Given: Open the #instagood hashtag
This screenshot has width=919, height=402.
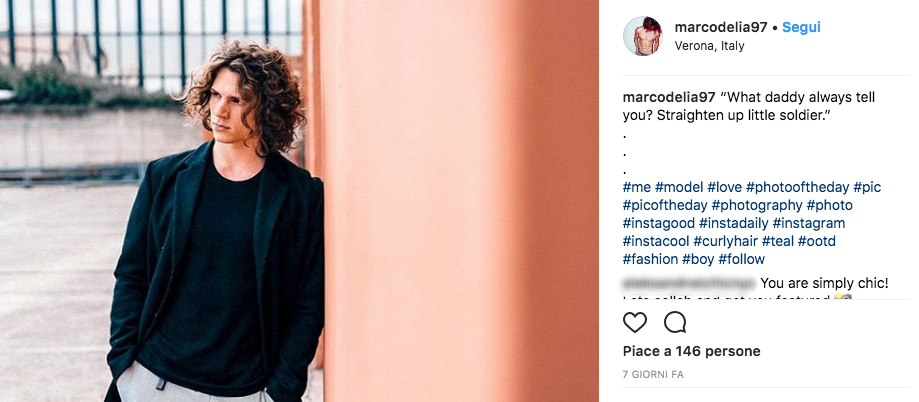Looking at the screenshot, I should (659, 223).
